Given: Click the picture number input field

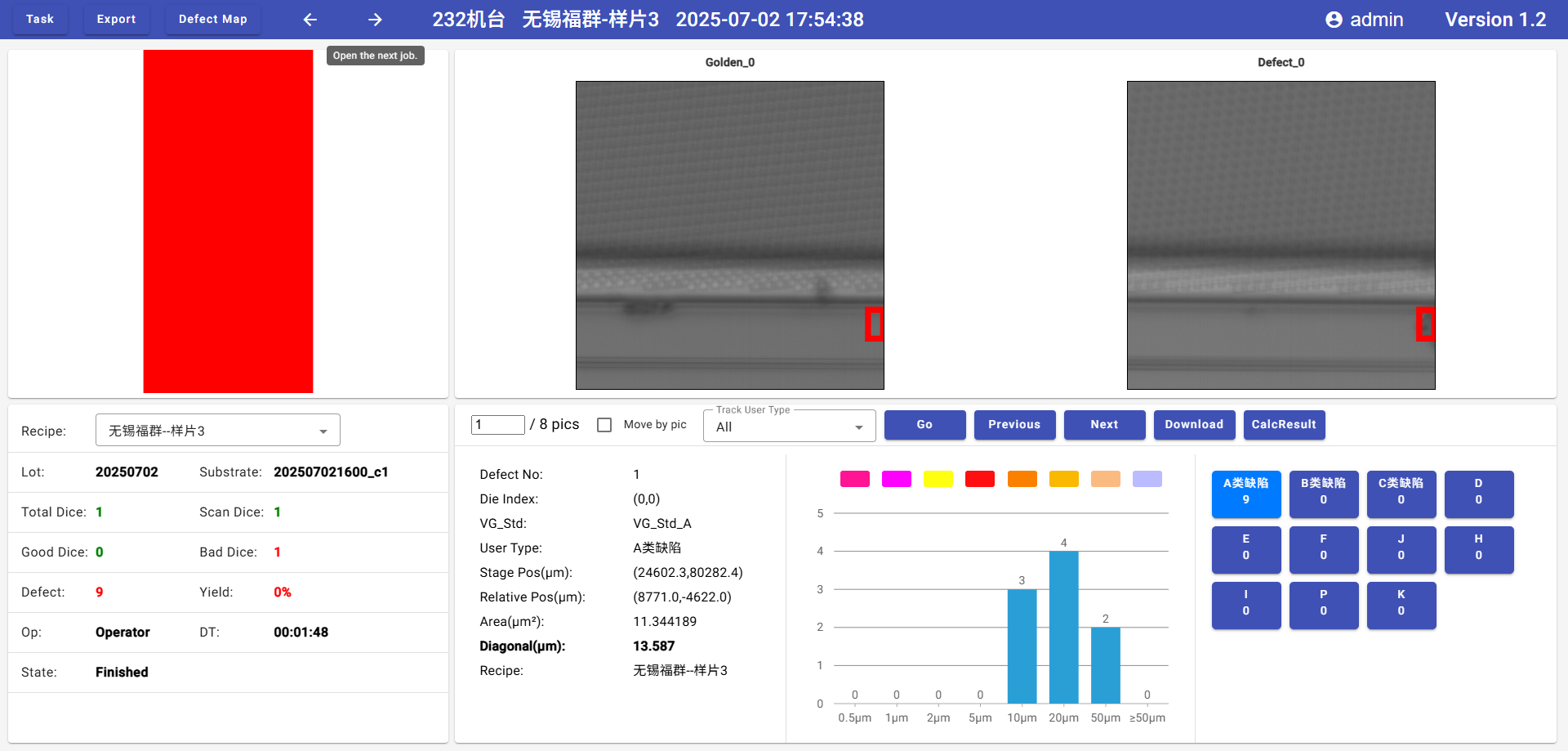Looking at the screenshot, I should tap(498, 425).
